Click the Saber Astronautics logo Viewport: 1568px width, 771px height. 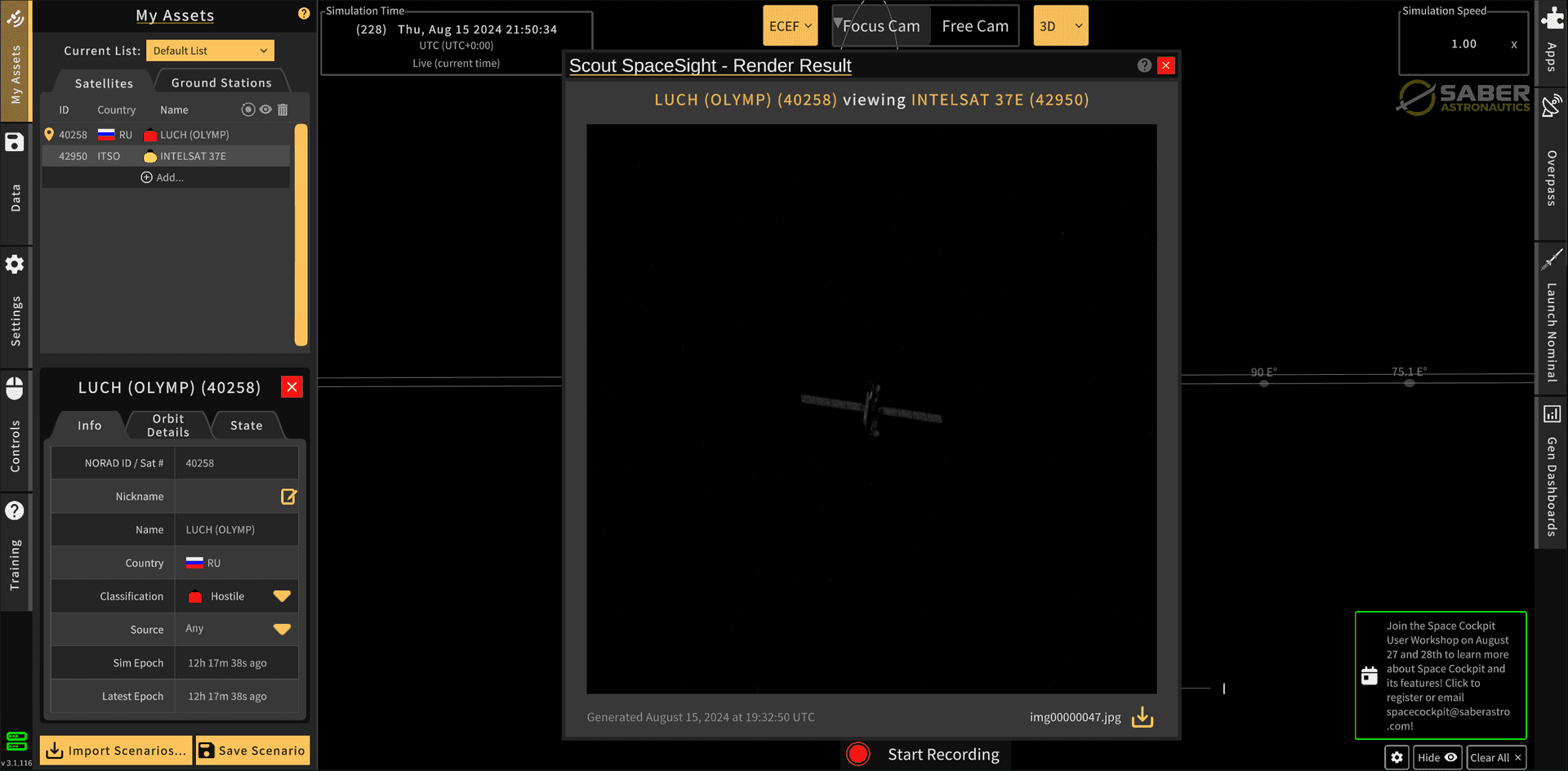click(1463, 98)
